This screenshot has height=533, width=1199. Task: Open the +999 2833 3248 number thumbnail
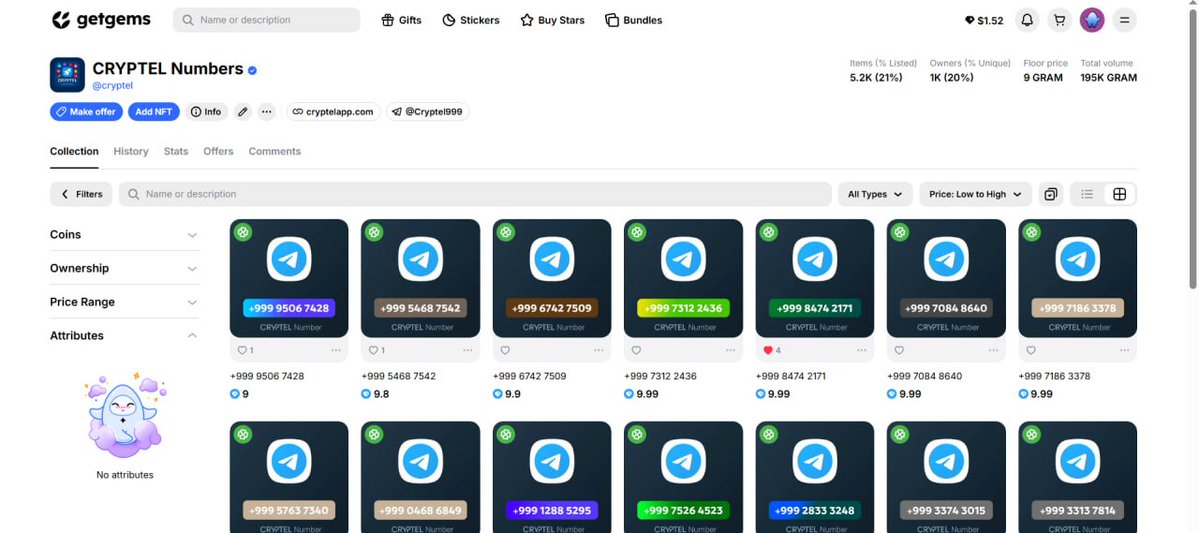click(815, 477)
